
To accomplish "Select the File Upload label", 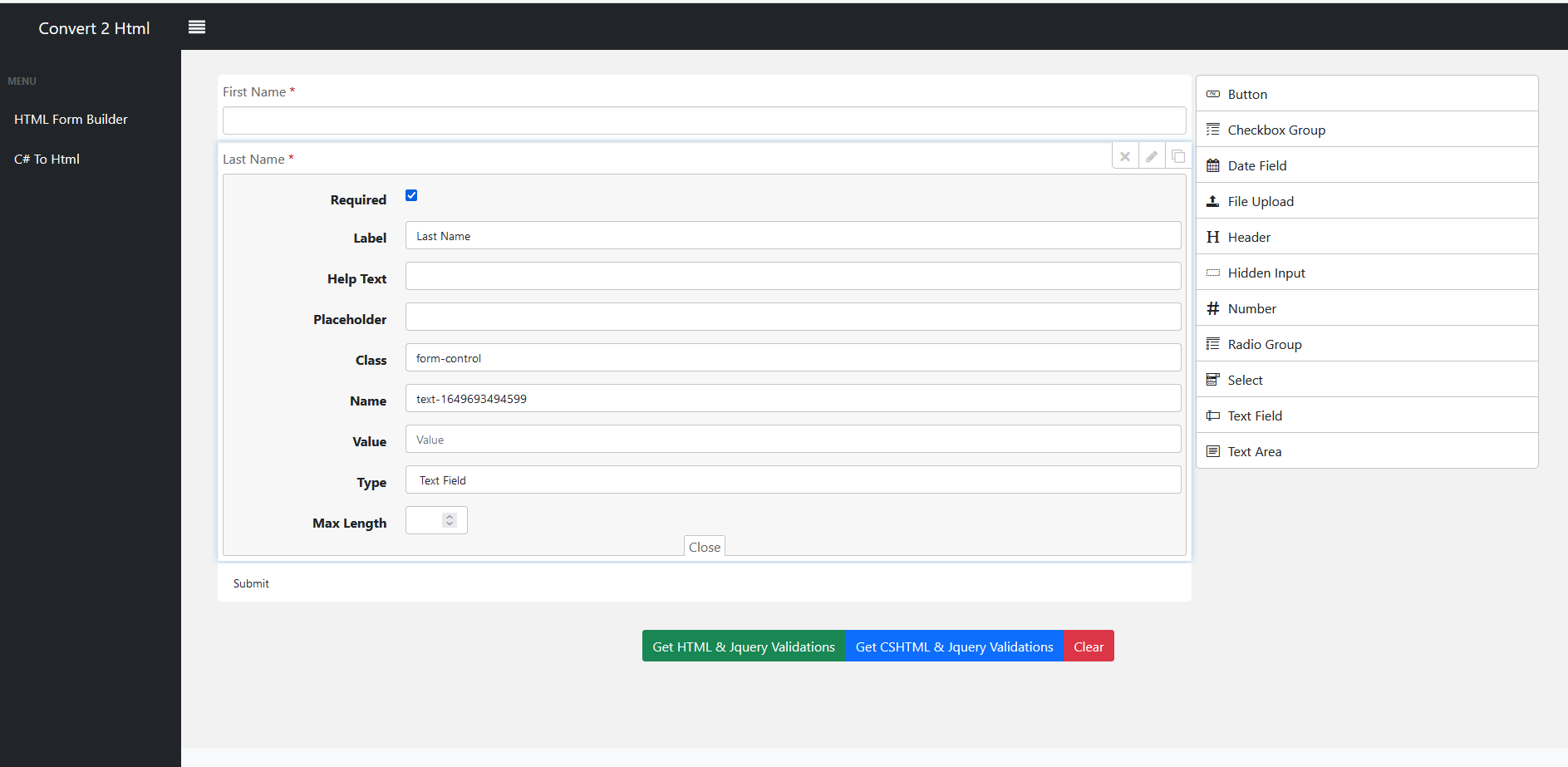I will point(1261,202).
